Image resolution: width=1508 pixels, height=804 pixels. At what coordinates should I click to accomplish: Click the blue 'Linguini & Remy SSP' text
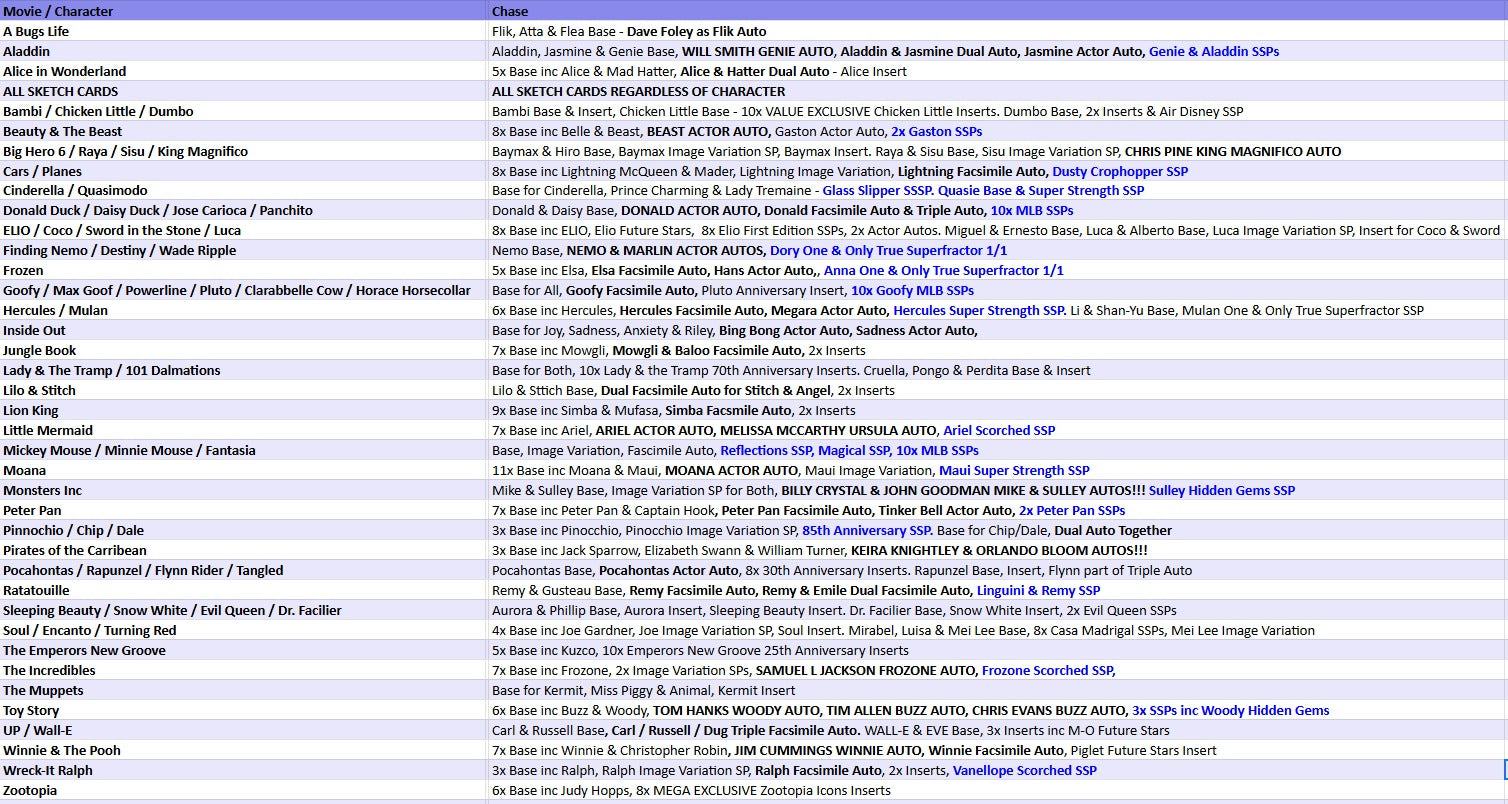point(1038,590)
